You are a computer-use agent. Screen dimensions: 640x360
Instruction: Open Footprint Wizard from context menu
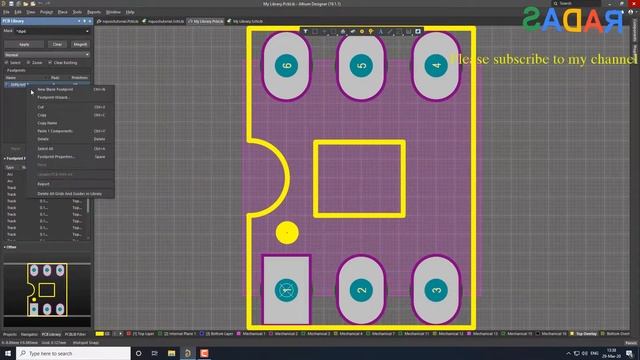click(53, 98)
